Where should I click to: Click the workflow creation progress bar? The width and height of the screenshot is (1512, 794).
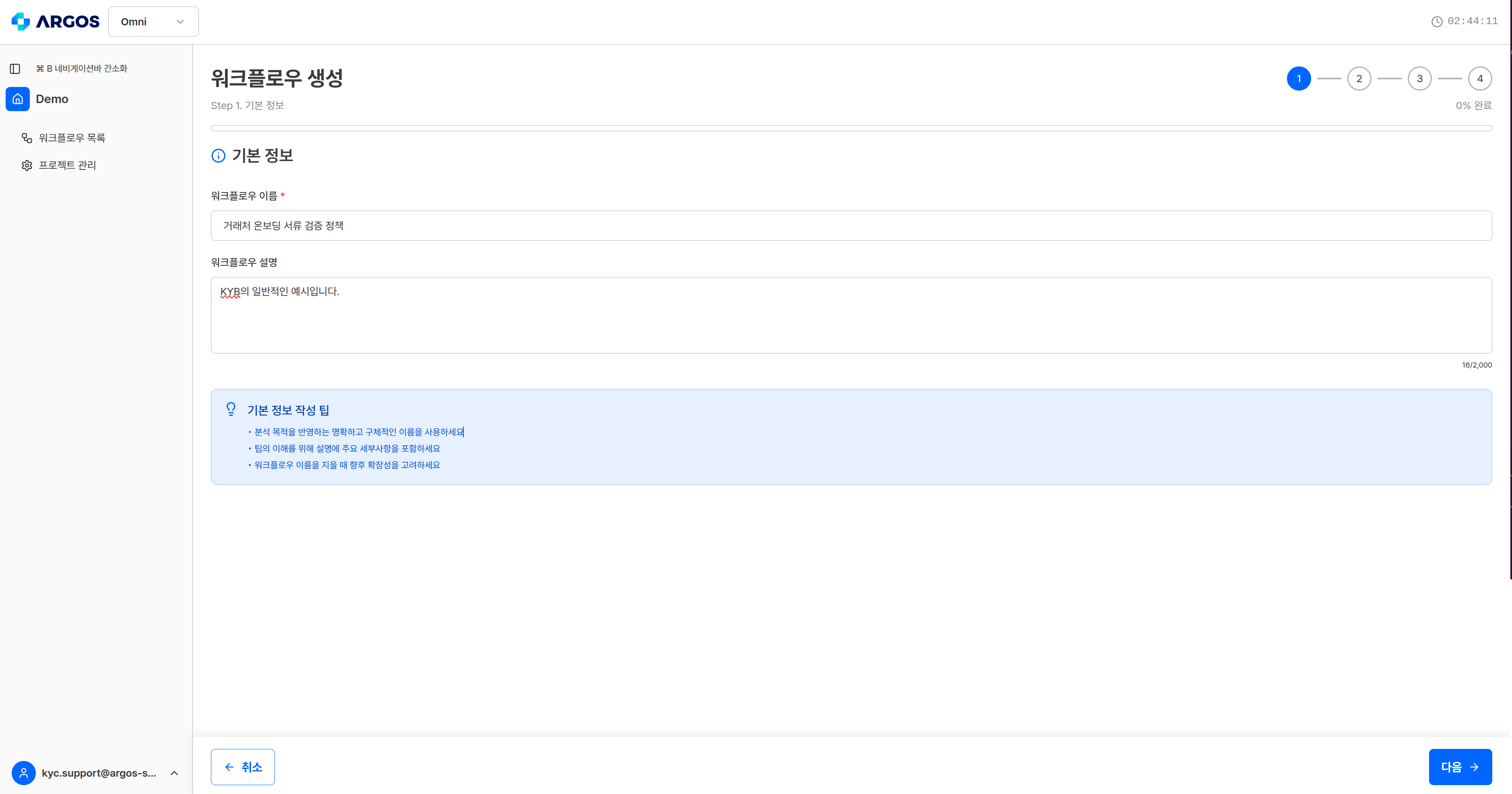coord(851,128)
